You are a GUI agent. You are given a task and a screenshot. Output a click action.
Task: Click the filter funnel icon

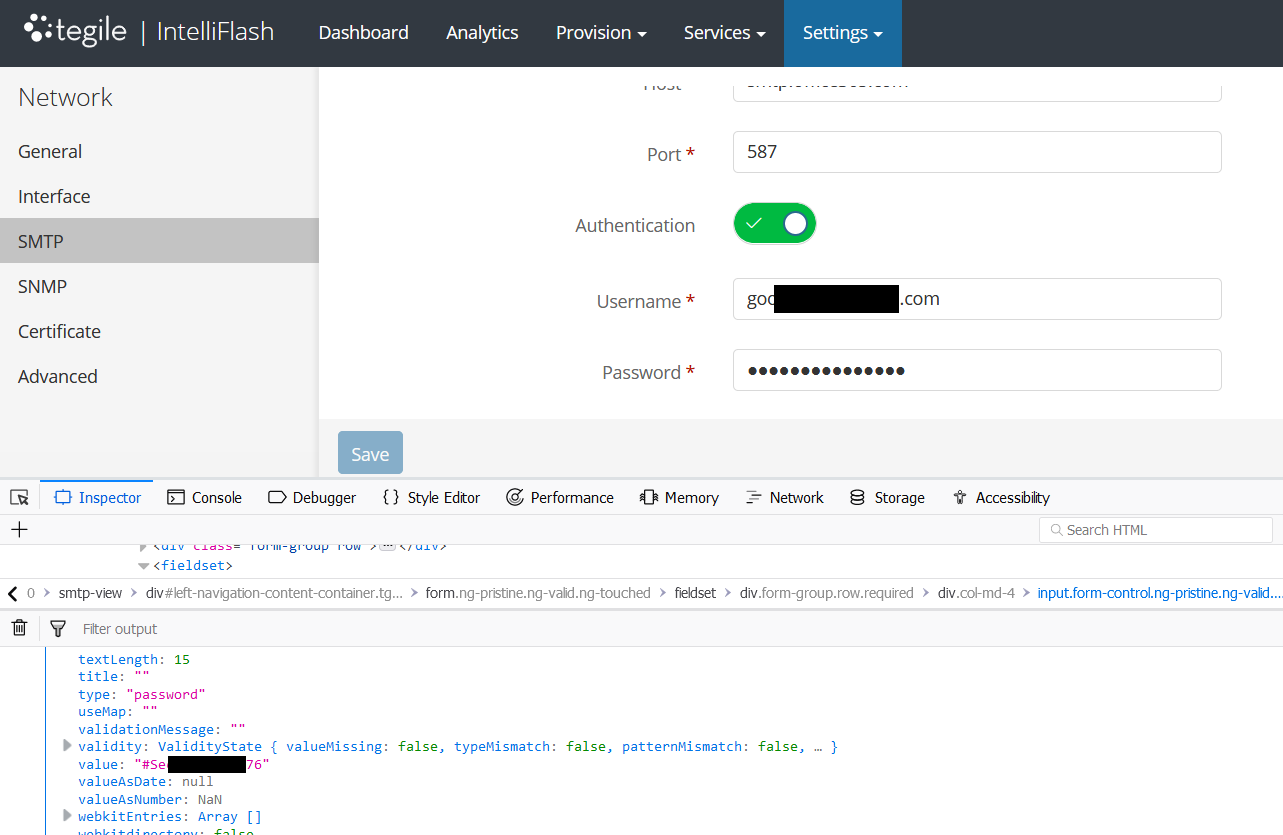click(58, 628)
